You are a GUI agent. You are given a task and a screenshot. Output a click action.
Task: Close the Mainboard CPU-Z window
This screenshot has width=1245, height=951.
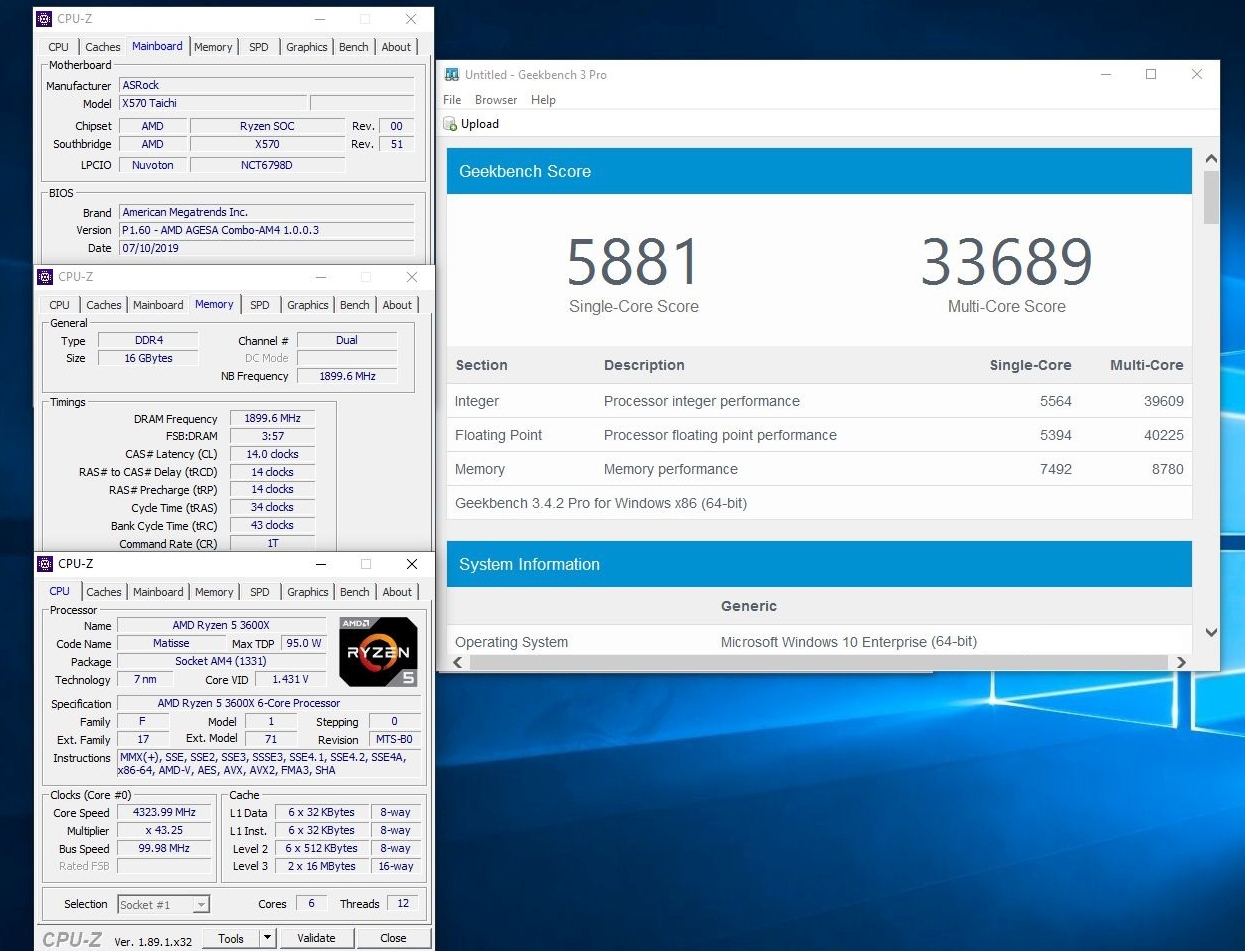411,19
